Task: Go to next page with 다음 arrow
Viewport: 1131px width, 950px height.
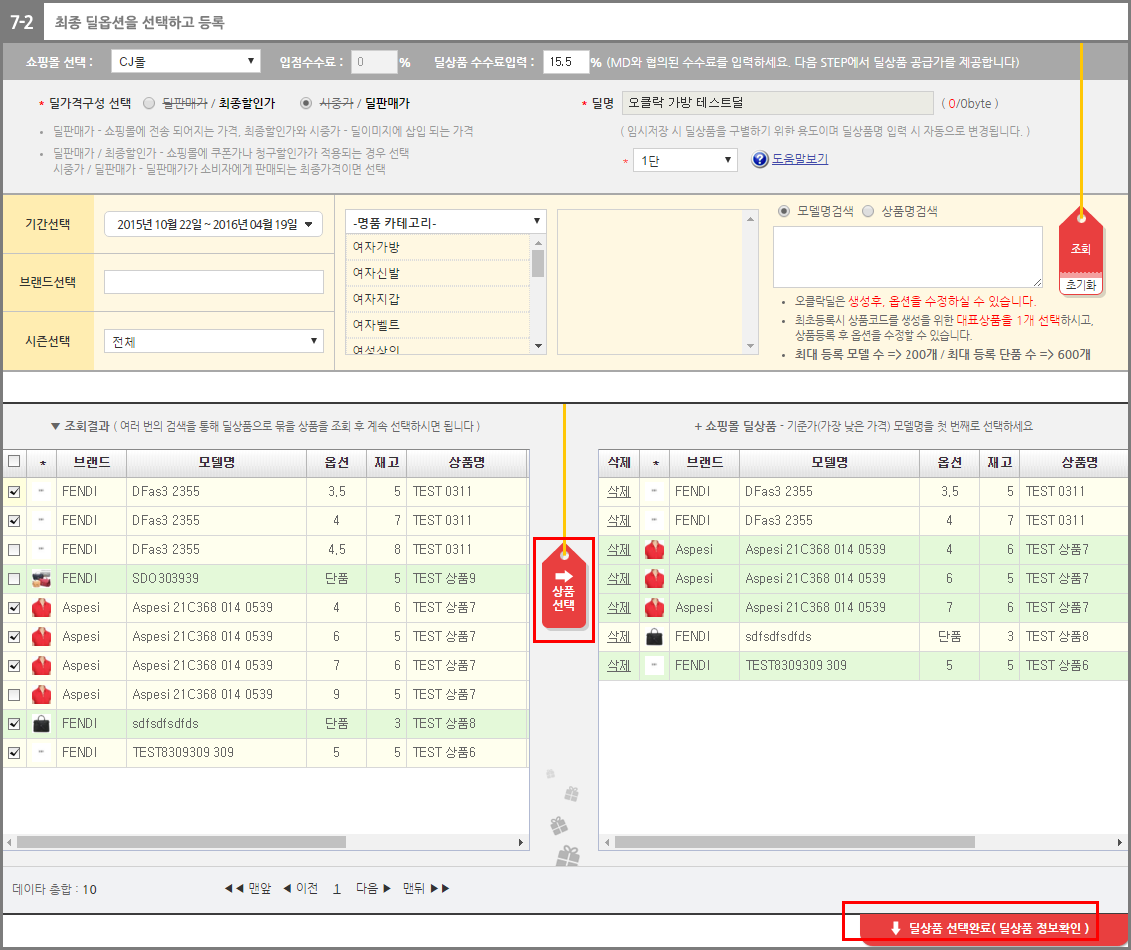Action: (373, 888)
